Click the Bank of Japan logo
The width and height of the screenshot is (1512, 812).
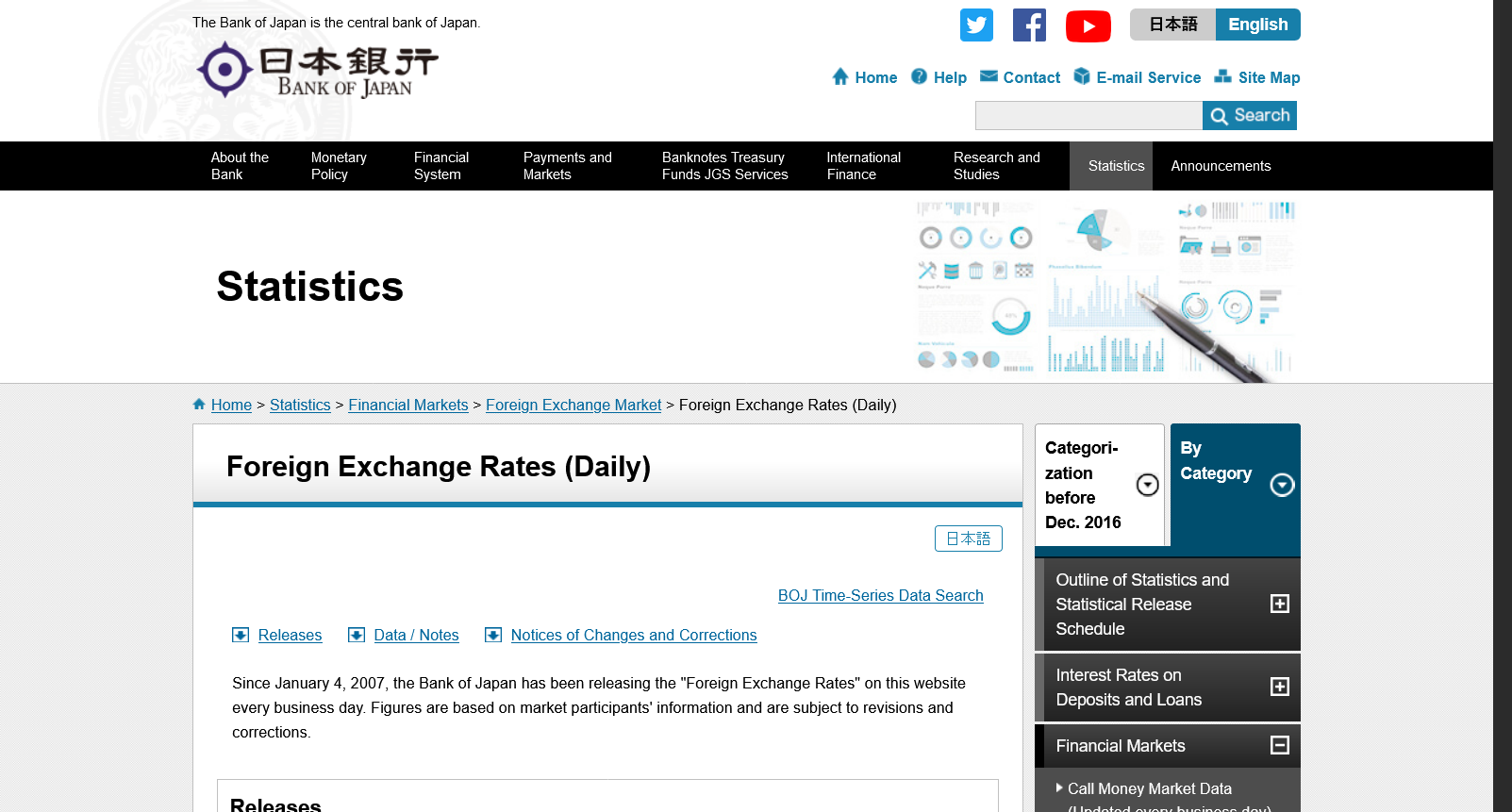pyautogui.click(x=318, y=71)
